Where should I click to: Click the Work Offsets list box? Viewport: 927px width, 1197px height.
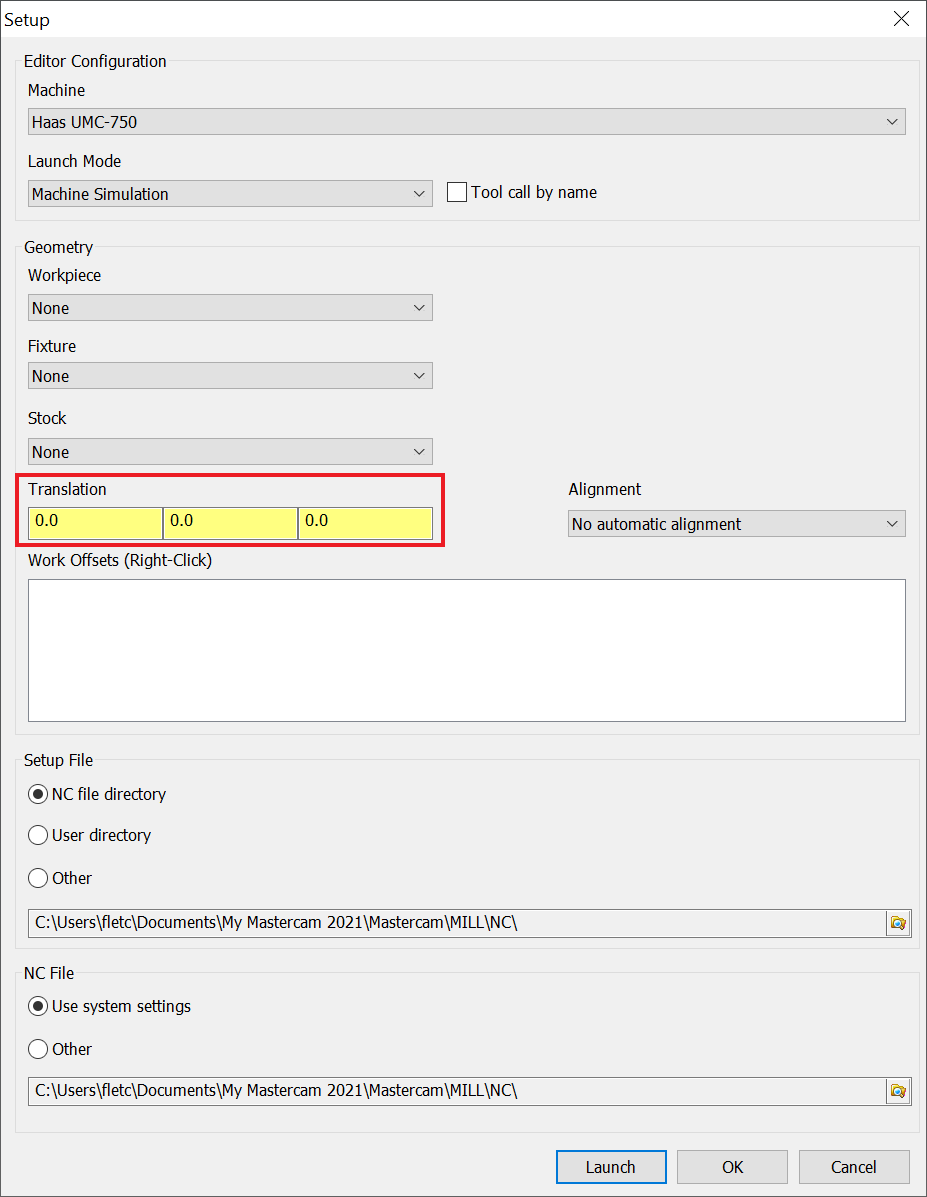pos(467,650)
